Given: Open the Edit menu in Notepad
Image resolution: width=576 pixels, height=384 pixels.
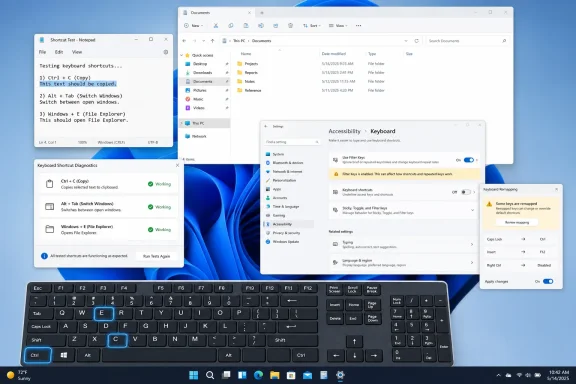Looking at the screenshot, I should (59, 52).
